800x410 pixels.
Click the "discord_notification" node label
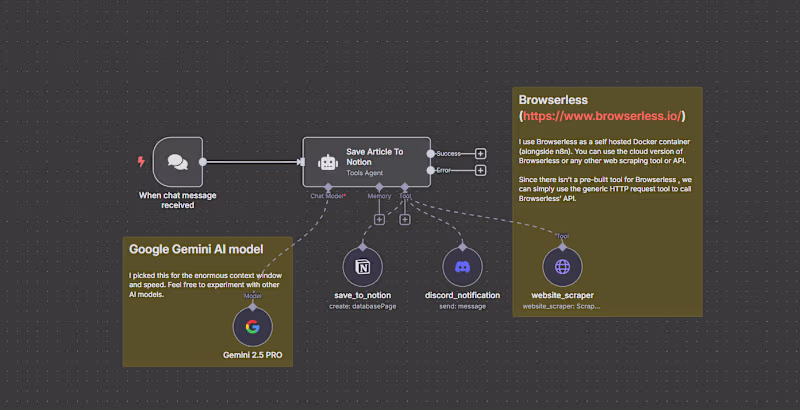462,295
